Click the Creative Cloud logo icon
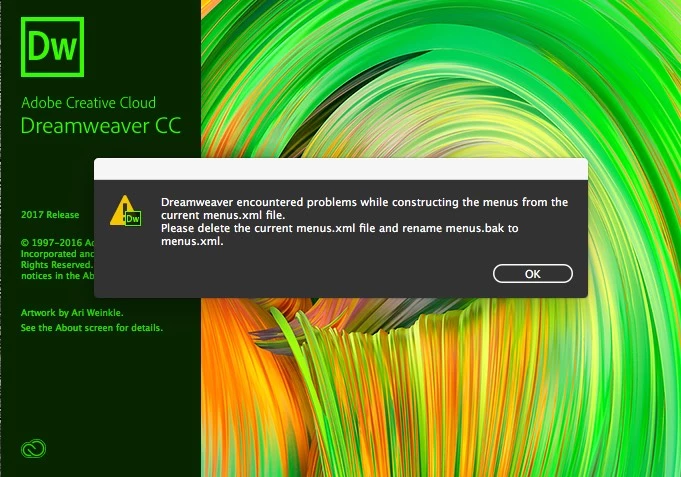 pyautogui.click(x=33, y=448)
